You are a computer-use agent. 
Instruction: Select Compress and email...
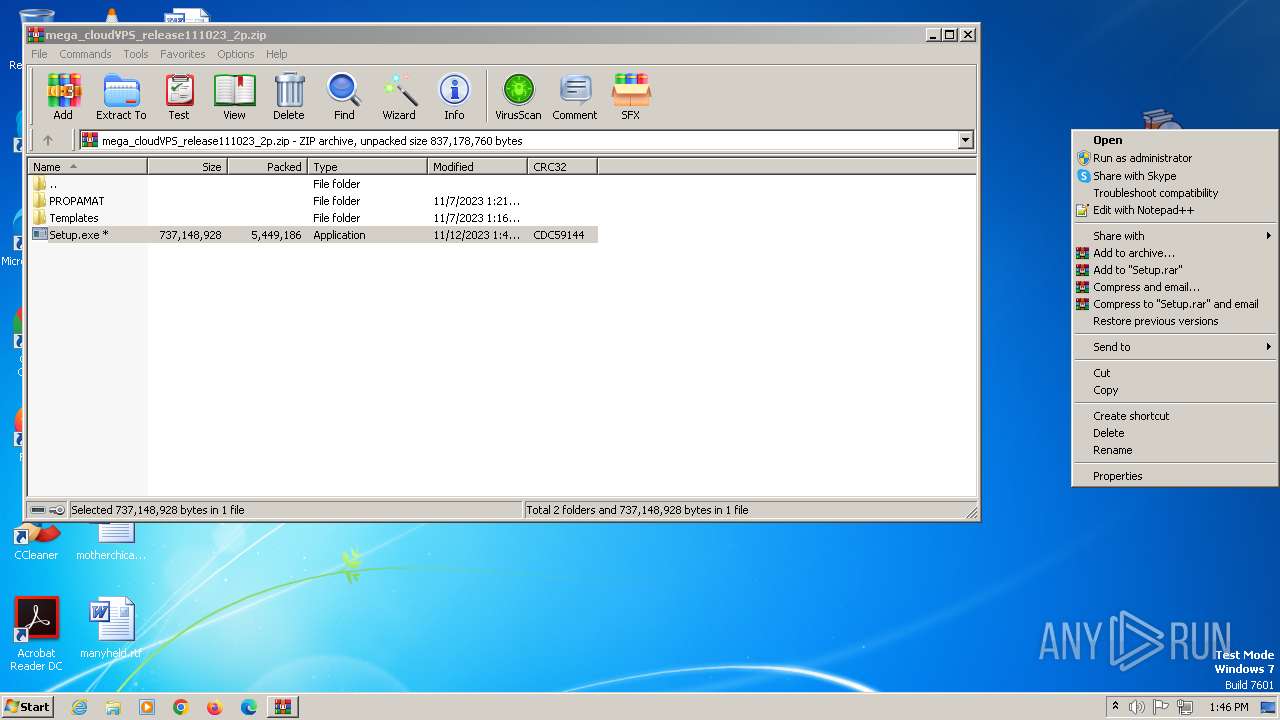1174,287
